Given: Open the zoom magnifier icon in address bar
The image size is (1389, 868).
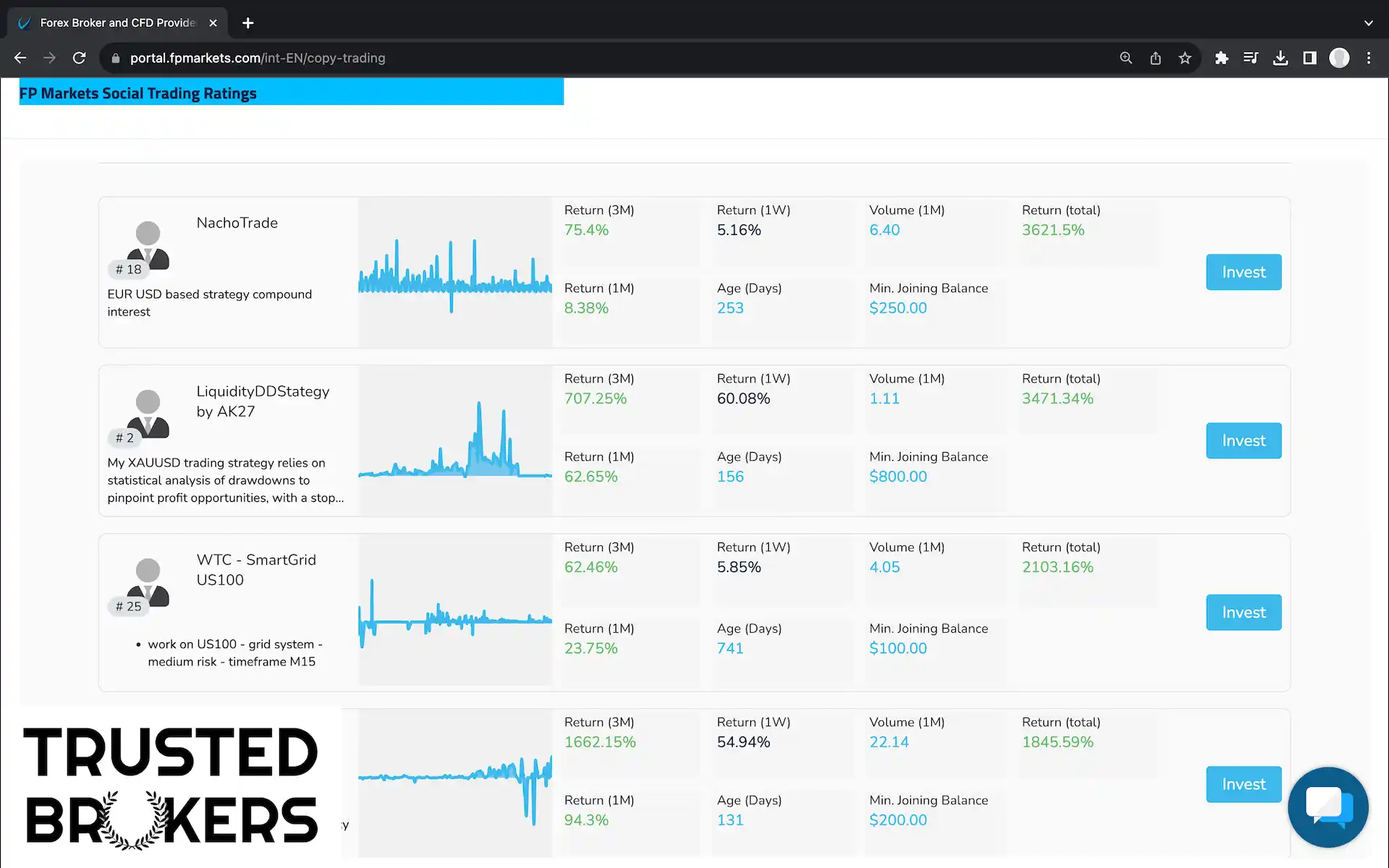Looking at the screenshot, I should pyautogui.click(x=1126, y=58).
